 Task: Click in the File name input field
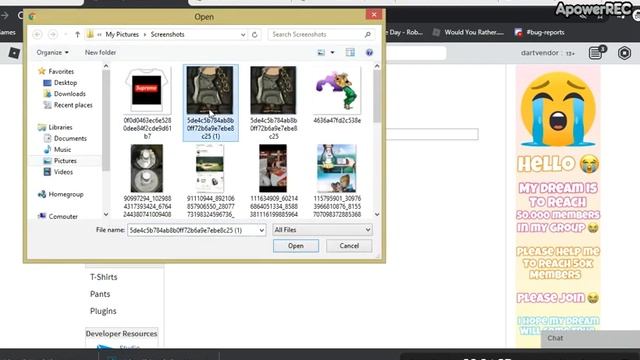(193, 230)
